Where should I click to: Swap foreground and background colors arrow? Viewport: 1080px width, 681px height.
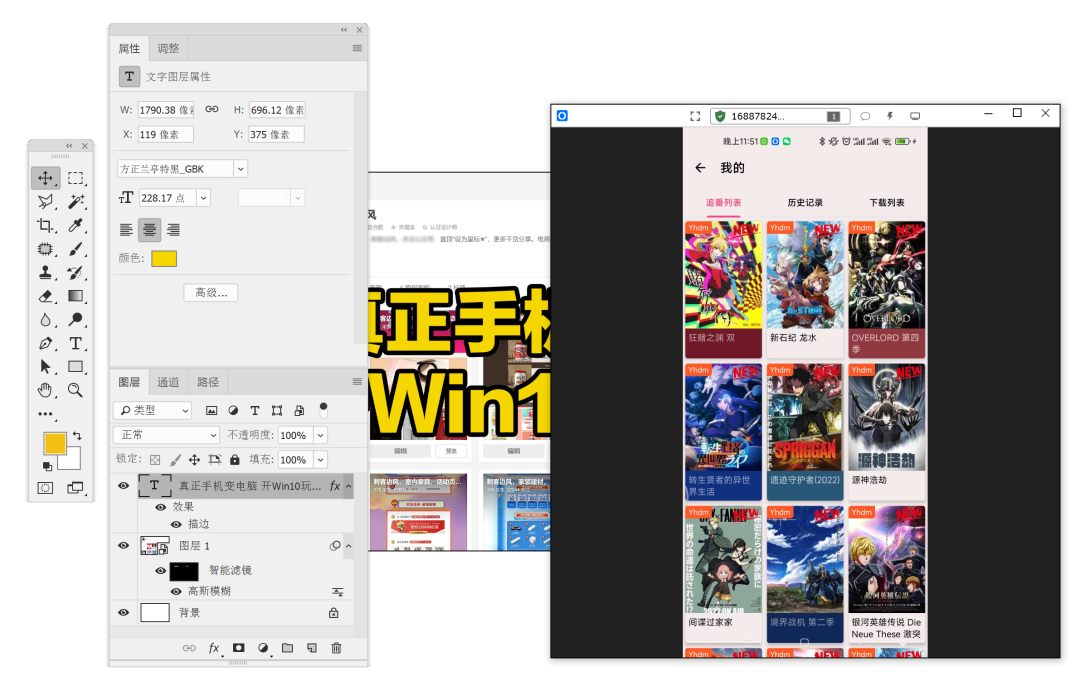click(x=77, y=435)
